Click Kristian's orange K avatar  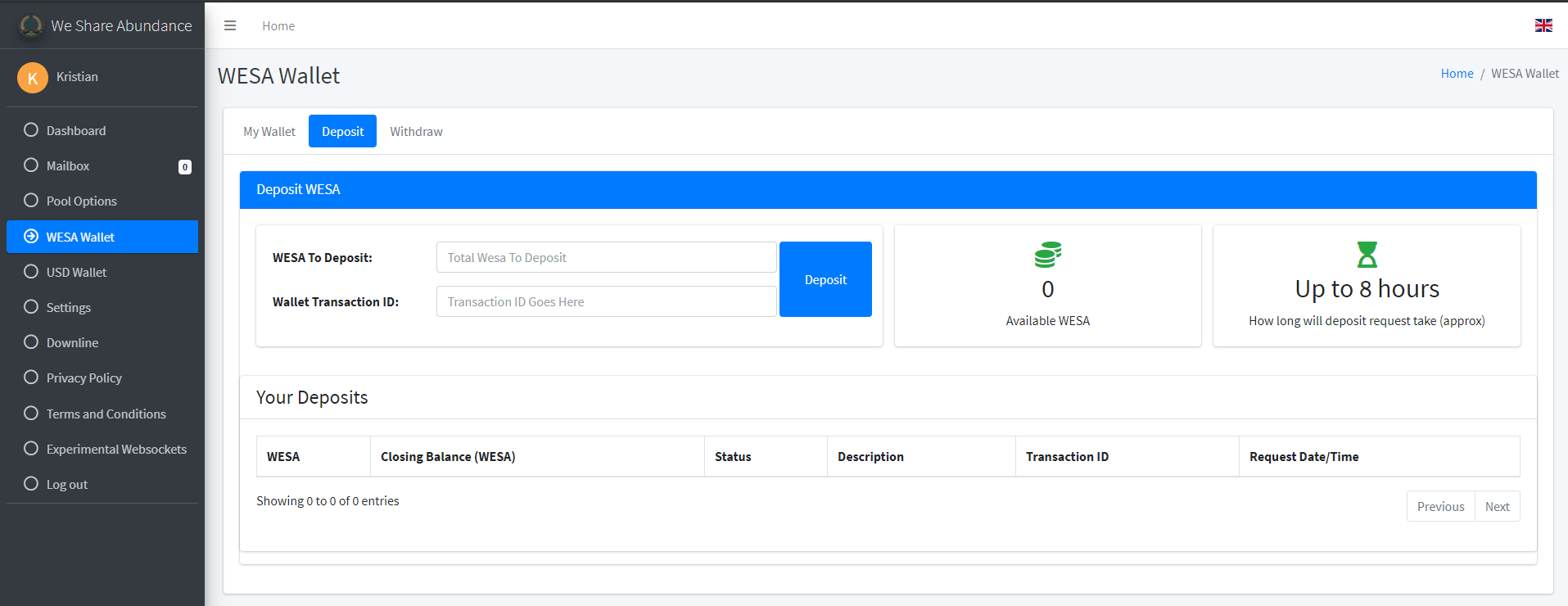(33, 78)
